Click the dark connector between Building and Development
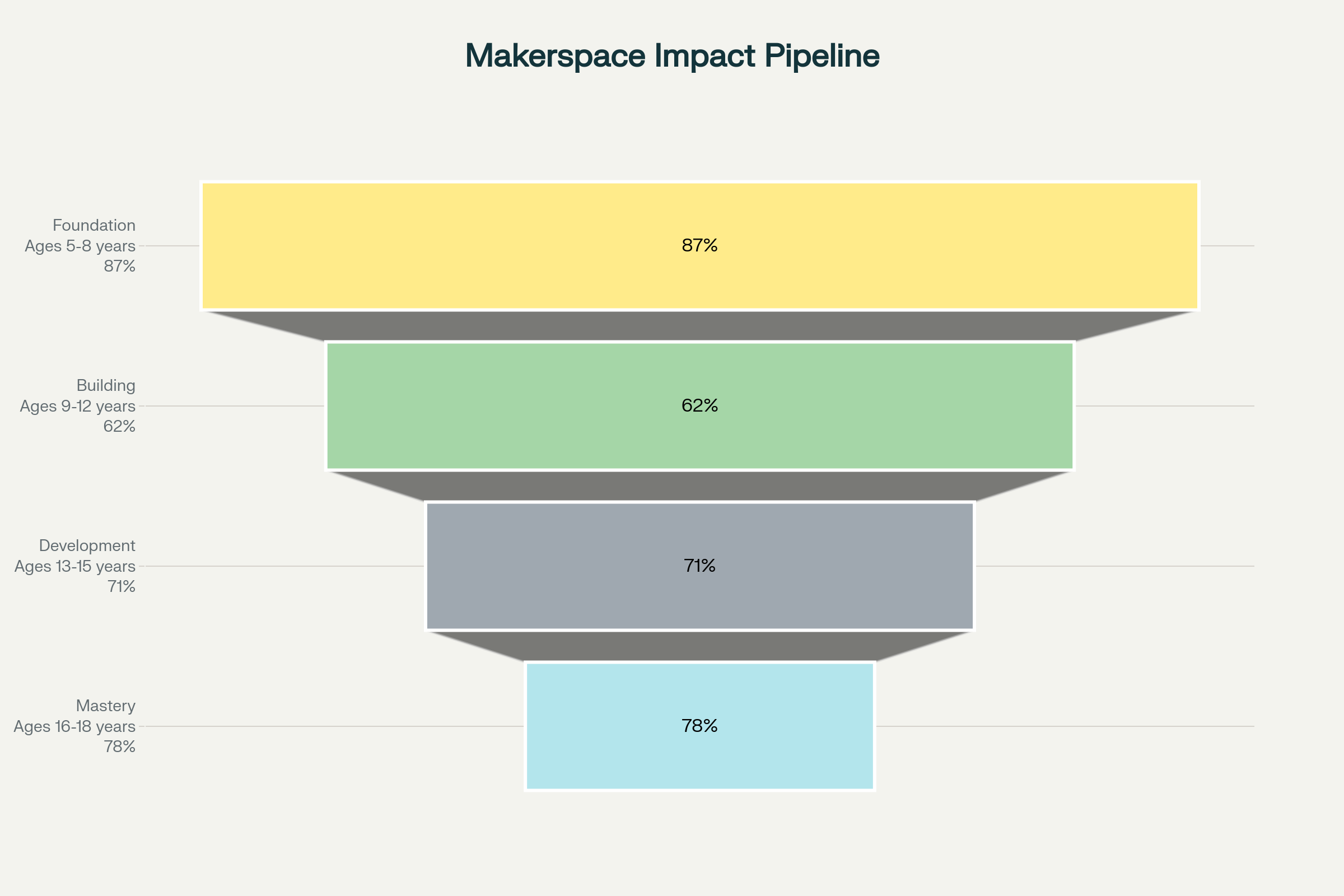 click(x=699, y=486)
